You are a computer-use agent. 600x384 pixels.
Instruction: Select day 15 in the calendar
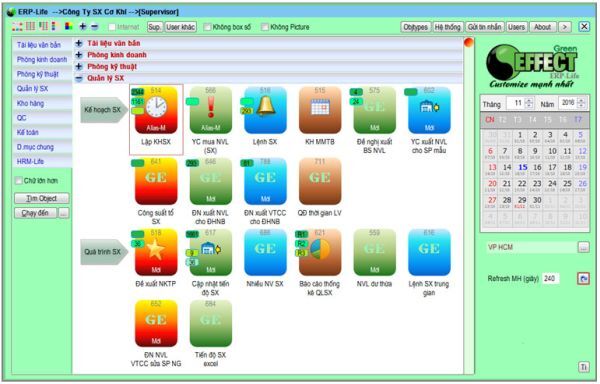[x=523, y=169]
